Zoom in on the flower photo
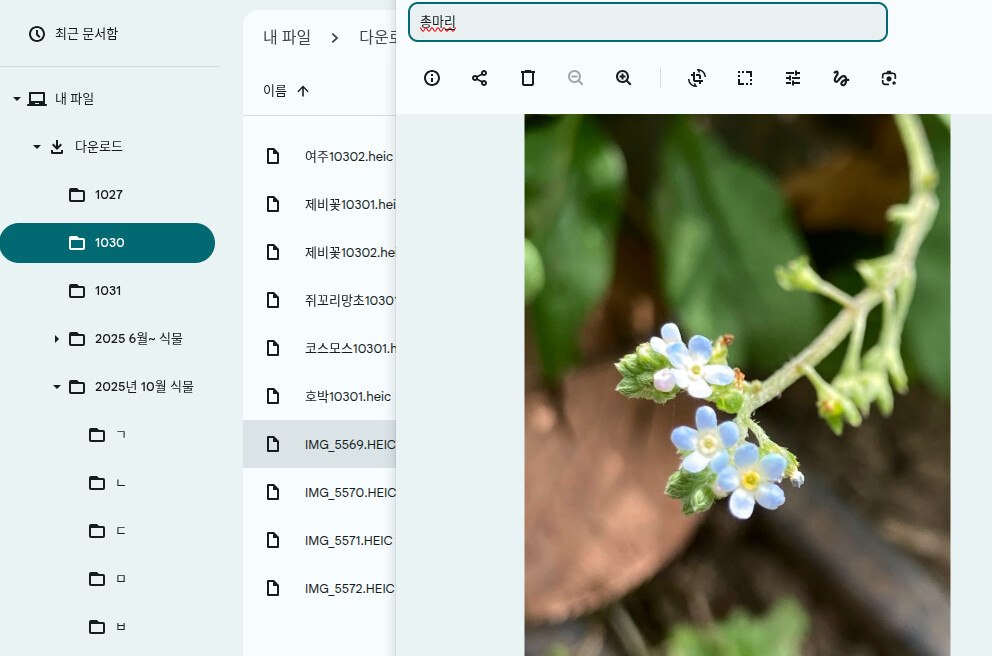 [x=624, y=78]
